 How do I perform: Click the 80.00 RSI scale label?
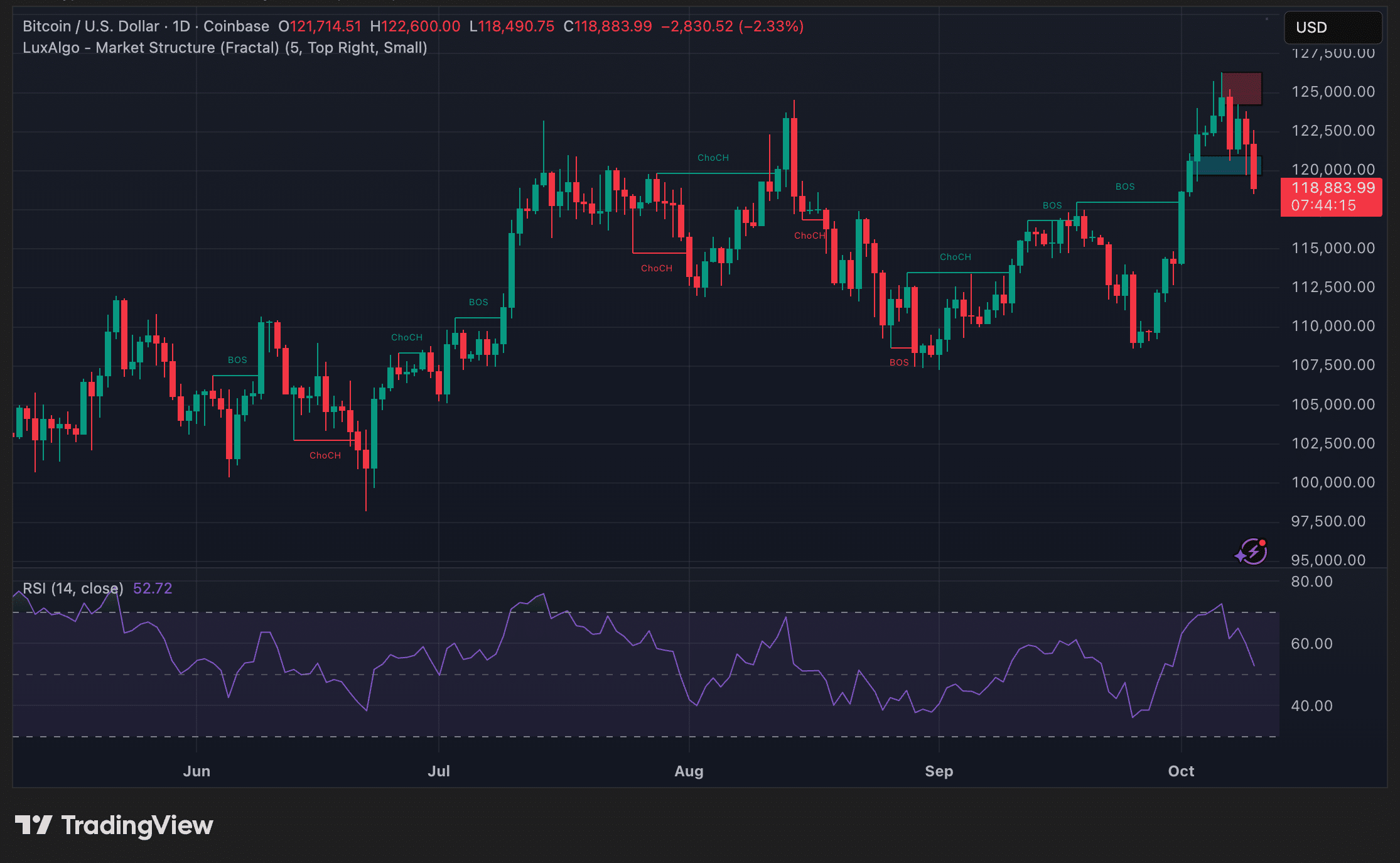point(1311,582)
